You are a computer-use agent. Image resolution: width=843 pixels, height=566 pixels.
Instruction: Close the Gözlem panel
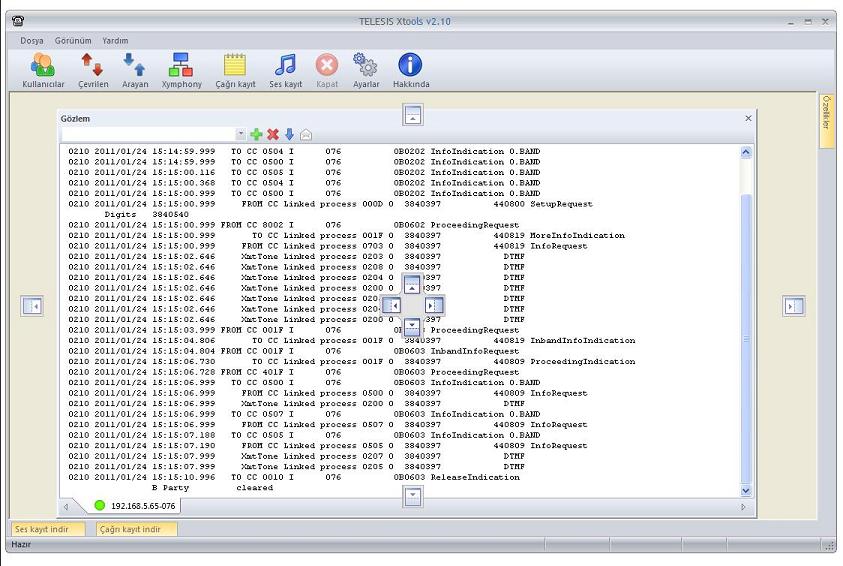[x=748, y=118]
